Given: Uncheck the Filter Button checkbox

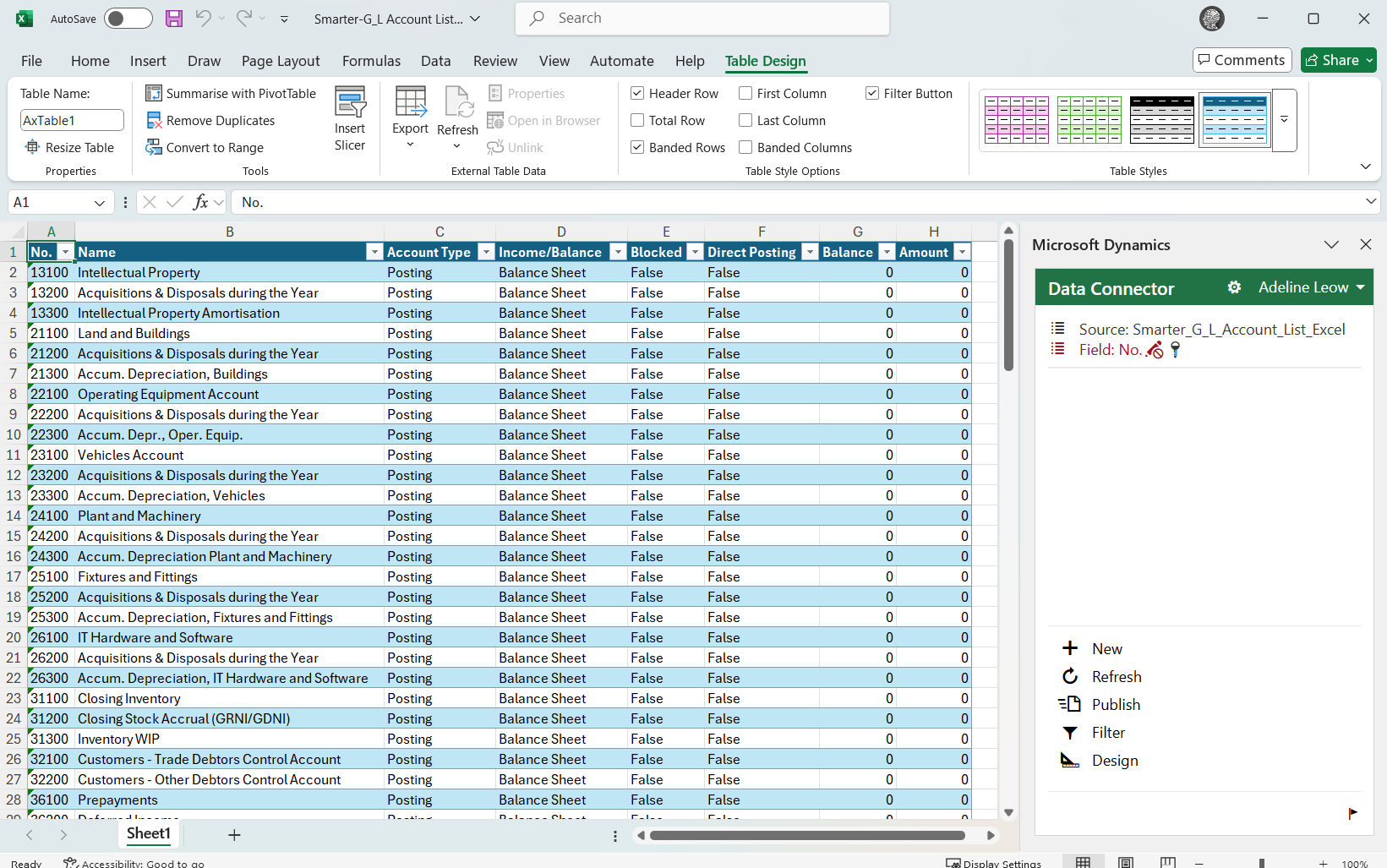Looking at the screenshot, I should [872, 94].
